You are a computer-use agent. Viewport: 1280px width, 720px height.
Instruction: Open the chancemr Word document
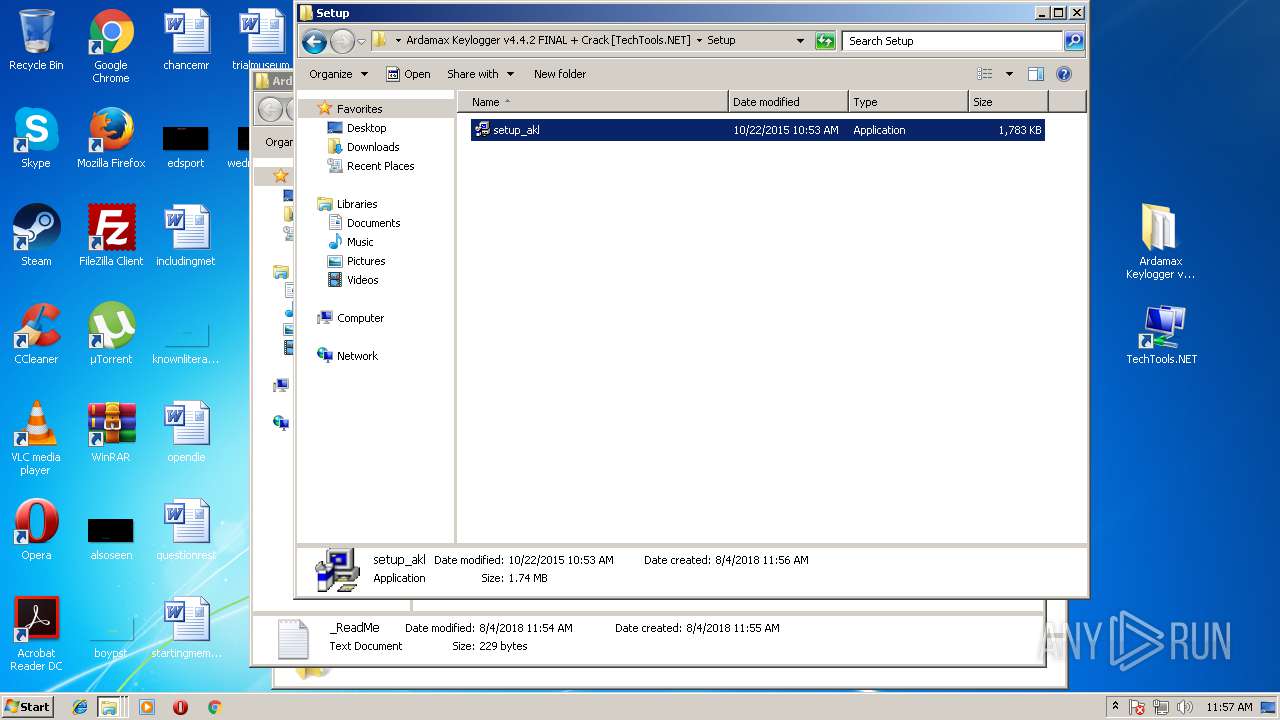[x=186, y=40]
